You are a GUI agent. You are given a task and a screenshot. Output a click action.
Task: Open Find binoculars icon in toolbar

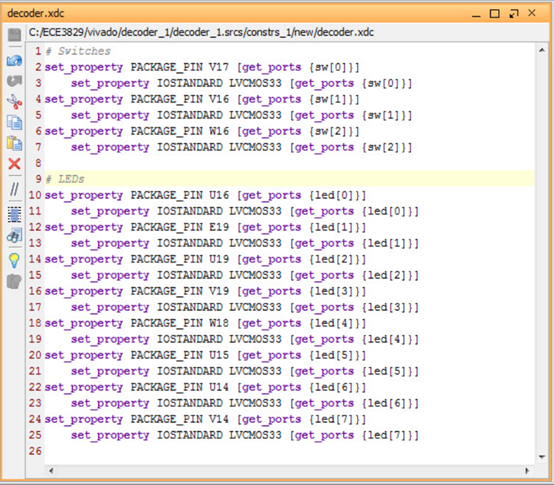point(14,235)
